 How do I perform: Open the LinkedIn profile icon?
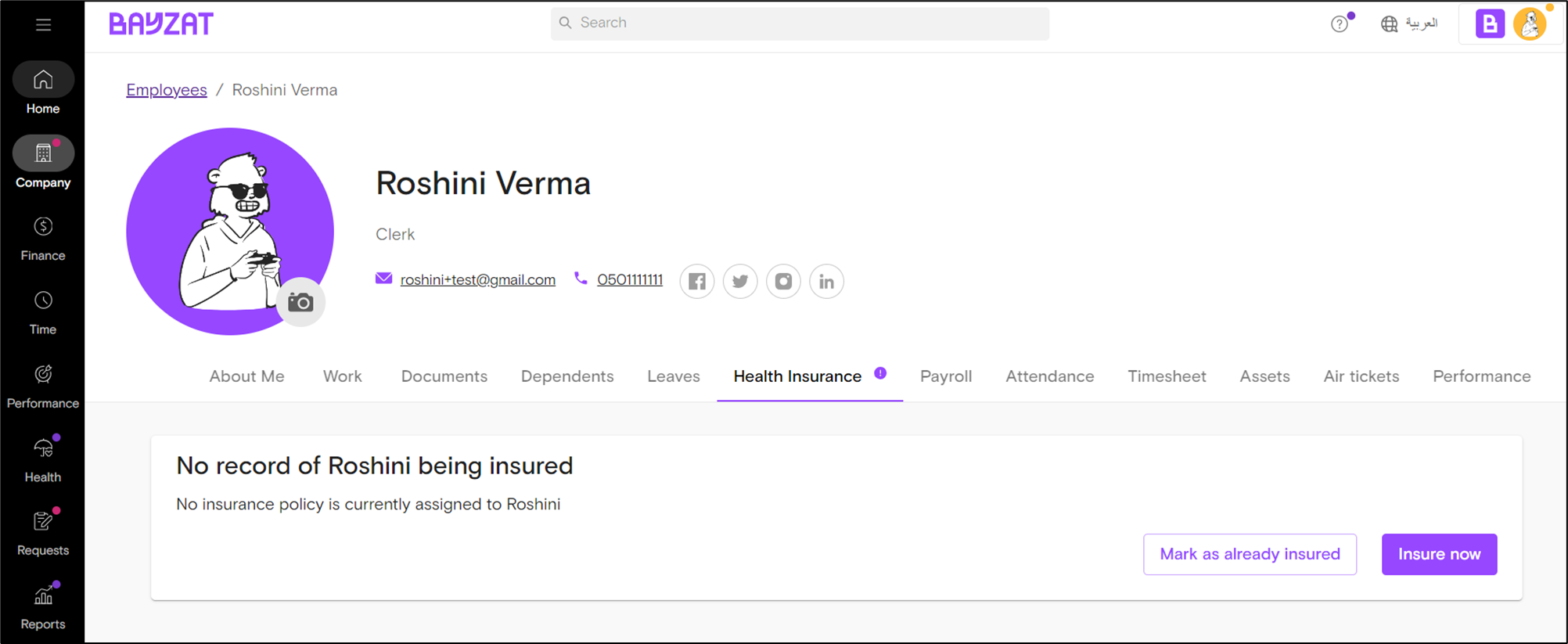826,281
